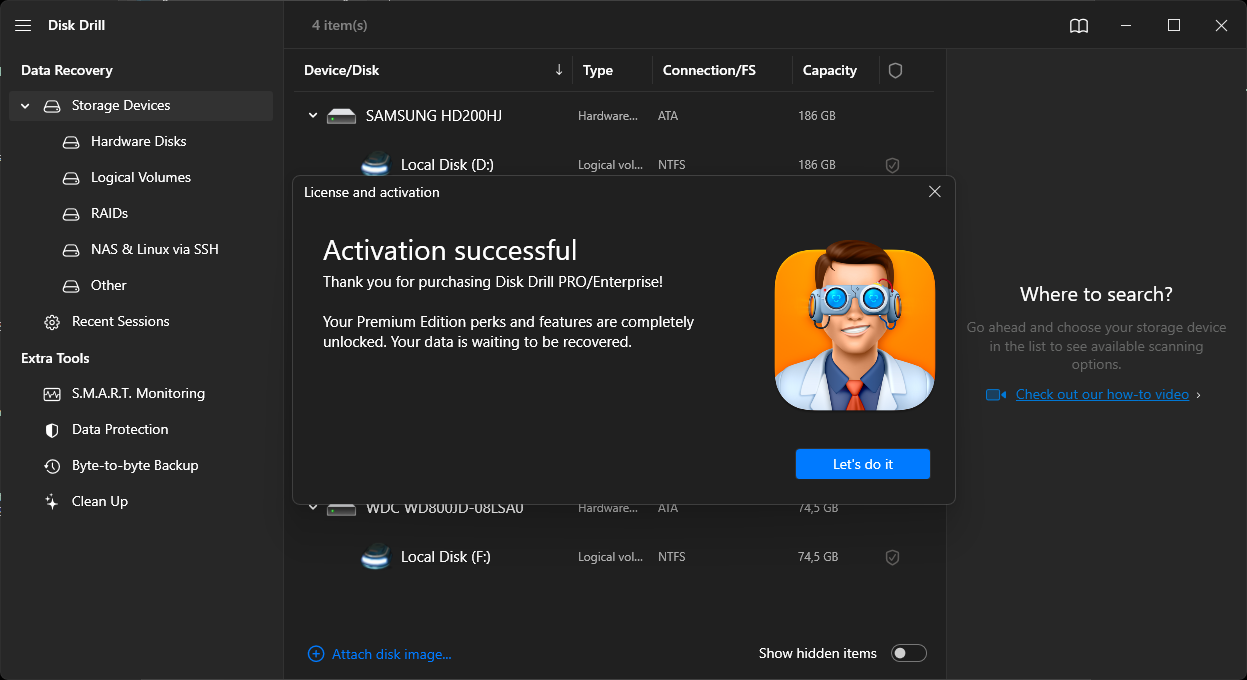The height and width of the screenshot is (680, 1247).
Task: Click Attach disk image link
Action: 392,654
